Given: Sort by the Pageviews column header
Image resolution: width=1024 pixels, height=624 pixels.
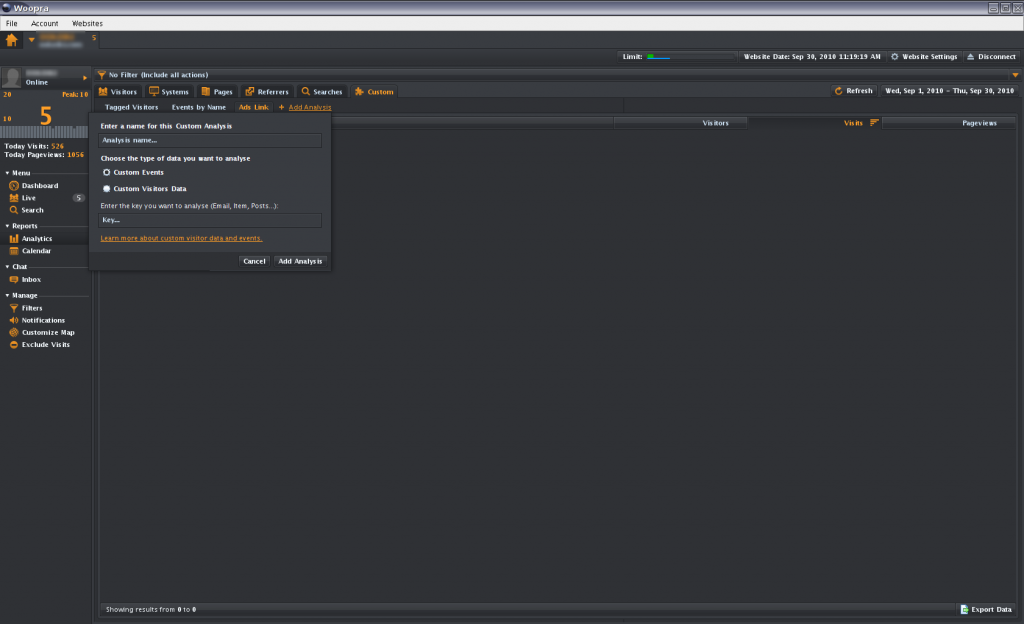Looking at the screenshot, I should click(948, 123).
